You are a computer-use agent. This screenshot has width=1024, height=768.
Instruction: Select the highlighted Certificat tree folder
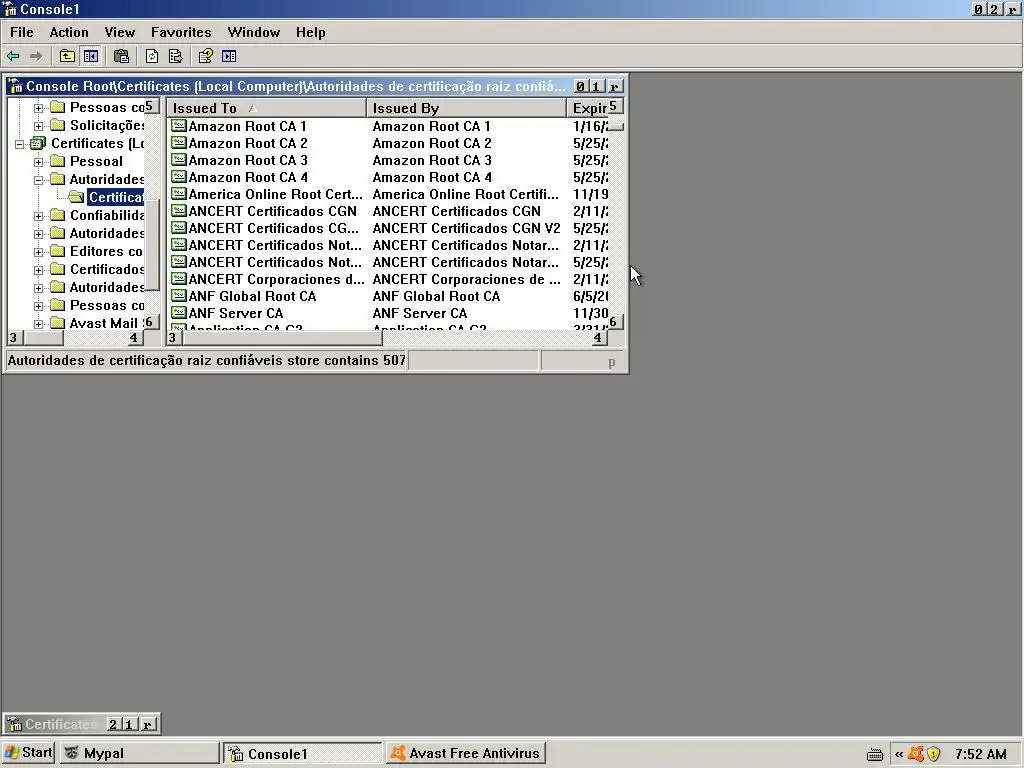pos(116,197)
